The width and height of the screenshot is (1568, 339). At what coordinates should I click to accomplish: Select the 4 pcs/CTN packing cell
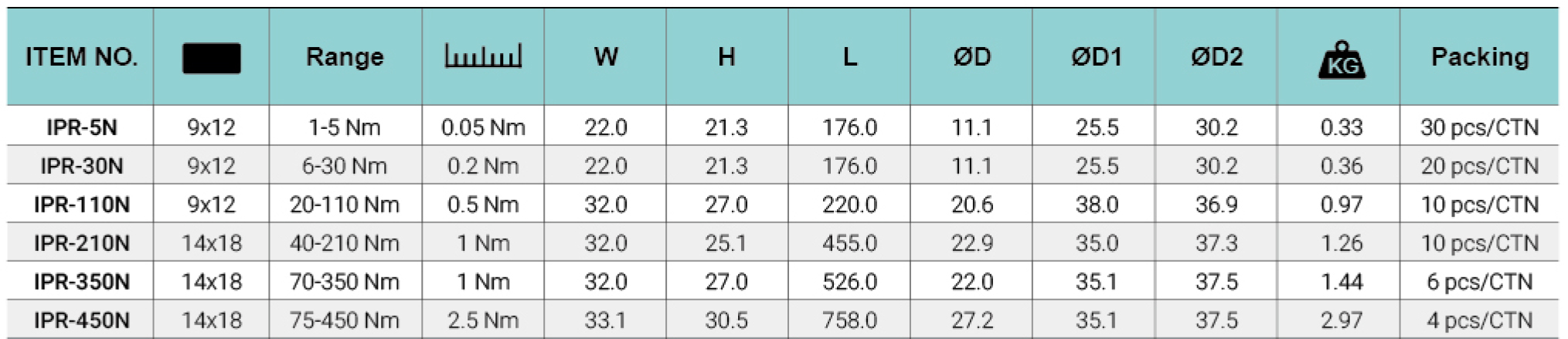(1480, 320)
